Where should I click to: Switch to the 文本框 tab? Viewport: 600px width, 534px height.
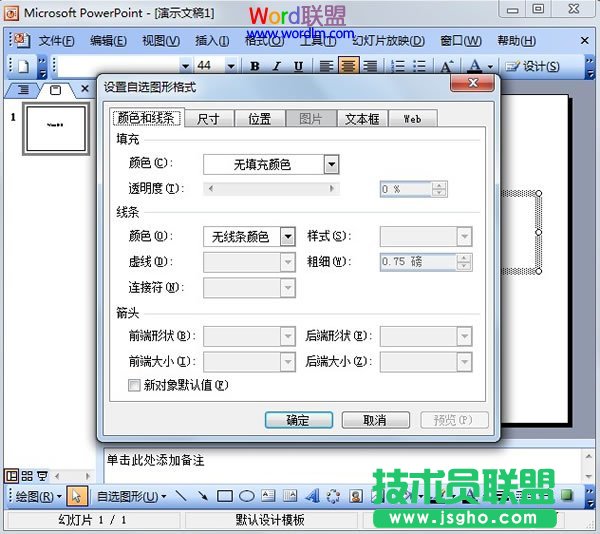(x=362, y=119)
